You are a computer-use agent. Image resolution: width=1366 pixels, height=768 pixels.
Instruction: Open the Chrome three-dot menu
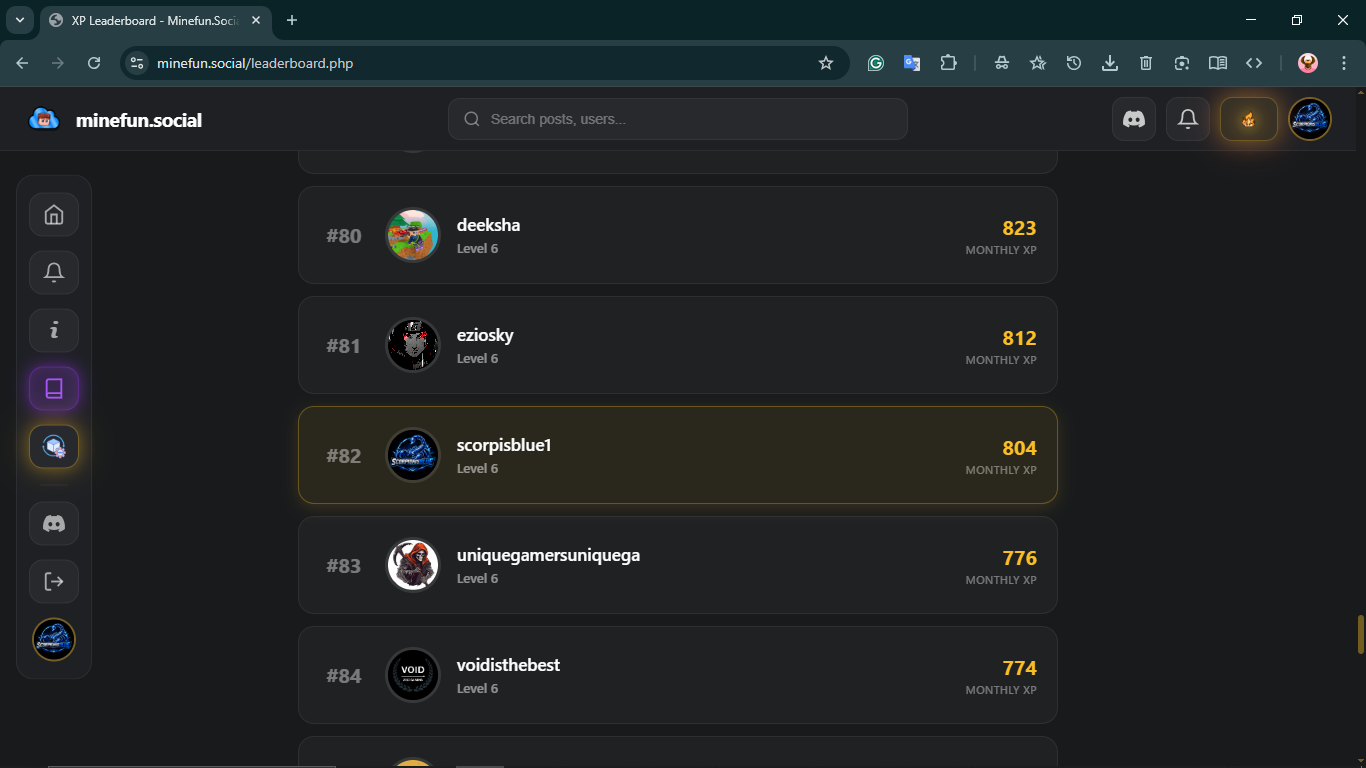point(1344,63)
